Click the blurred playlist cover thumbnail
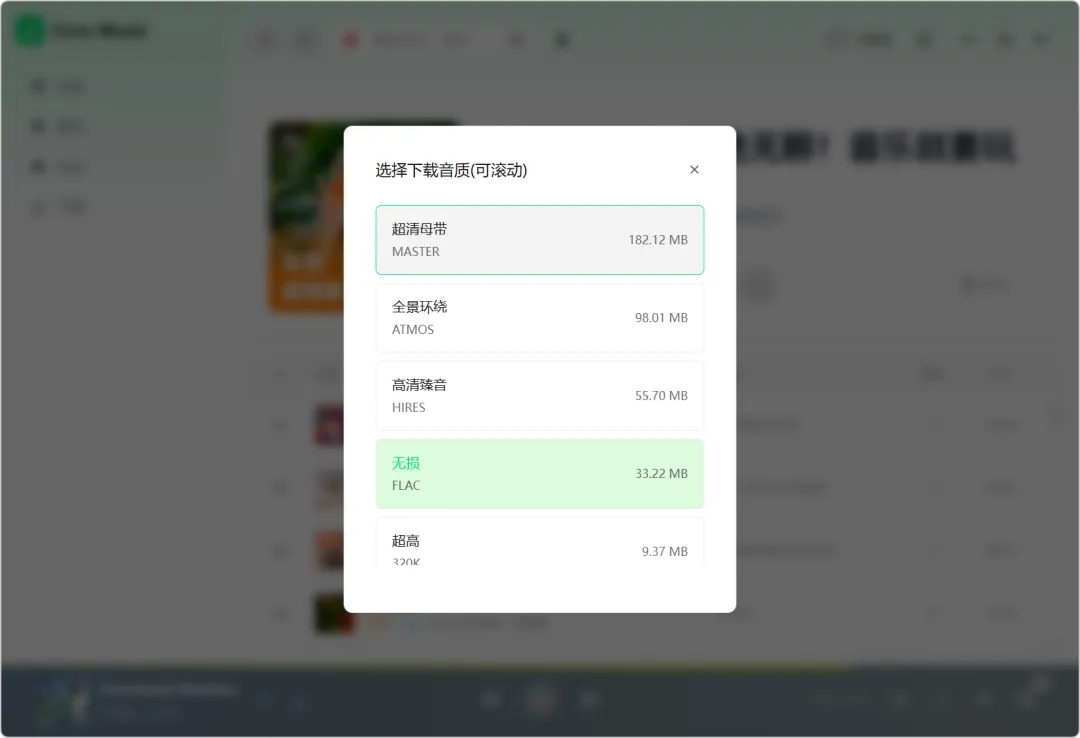The image size is (1080, 738). pos(306,217)
